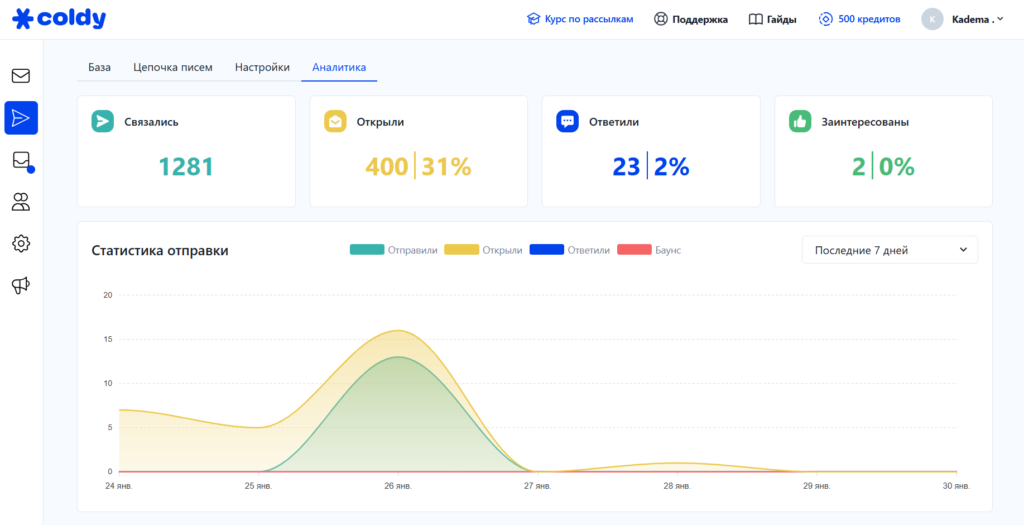Open the settings gear sidebar icon
This screenshot has height=525, width=1024.
(x=20, y=243)
